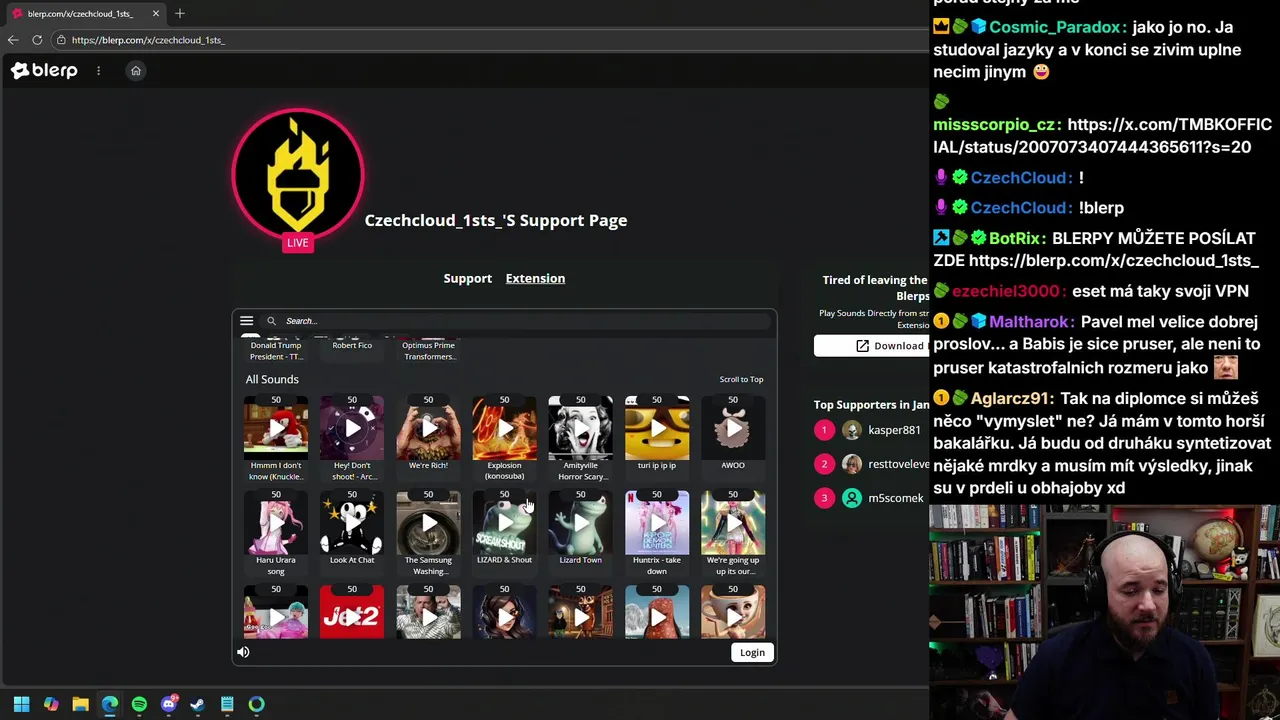
Task: Click Aglarcz91 username in chat
Action: [1011, 398]
